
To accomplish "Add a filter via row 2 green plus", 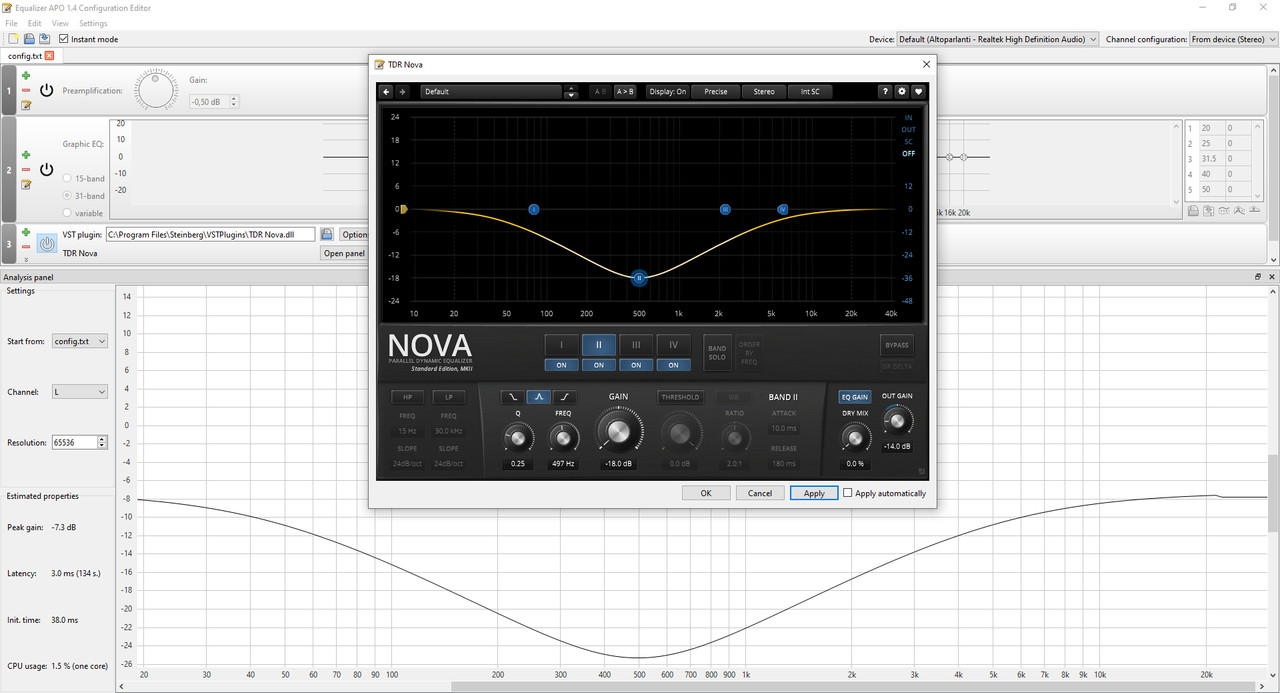I will pos(26,155).
